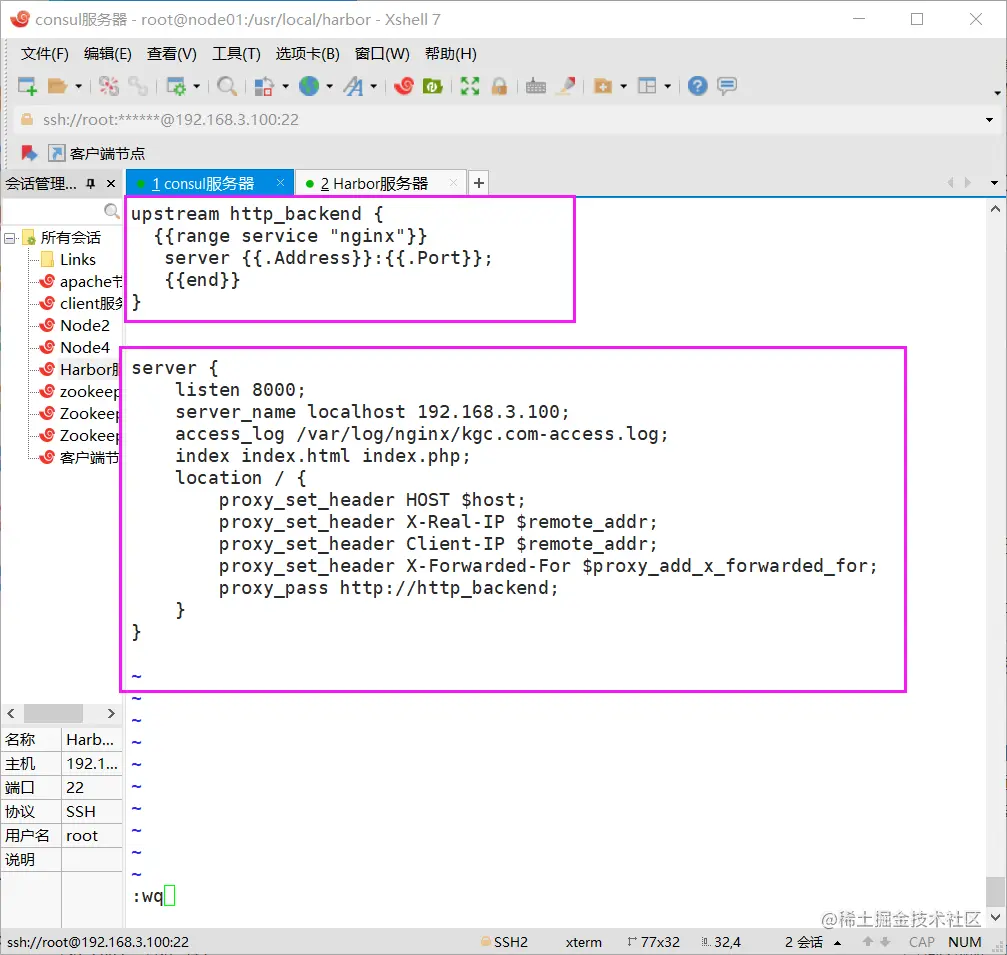Expand the globe encoding dropdown arrow
The width and height of the screenshot is (1007, 955).
pyautogui.click(x=329, y=86)
